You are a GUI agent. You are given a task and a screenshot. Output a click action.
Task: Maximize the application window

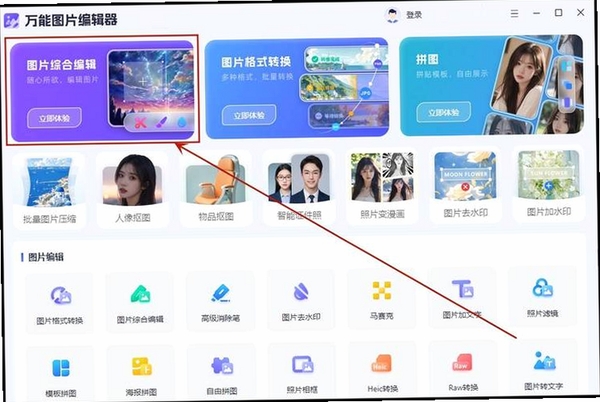tap(558, 13)
